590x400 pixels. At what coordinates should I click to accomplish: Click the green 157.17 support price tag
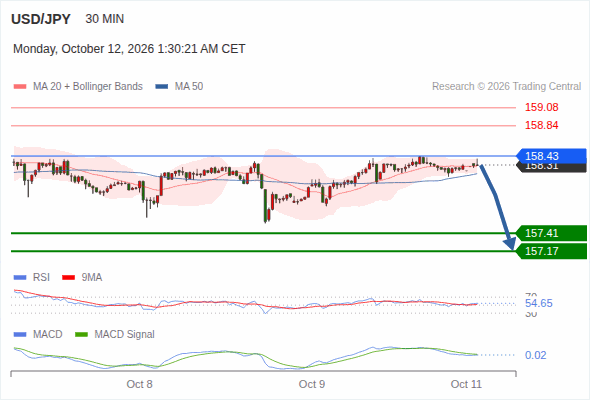[551, 251]
